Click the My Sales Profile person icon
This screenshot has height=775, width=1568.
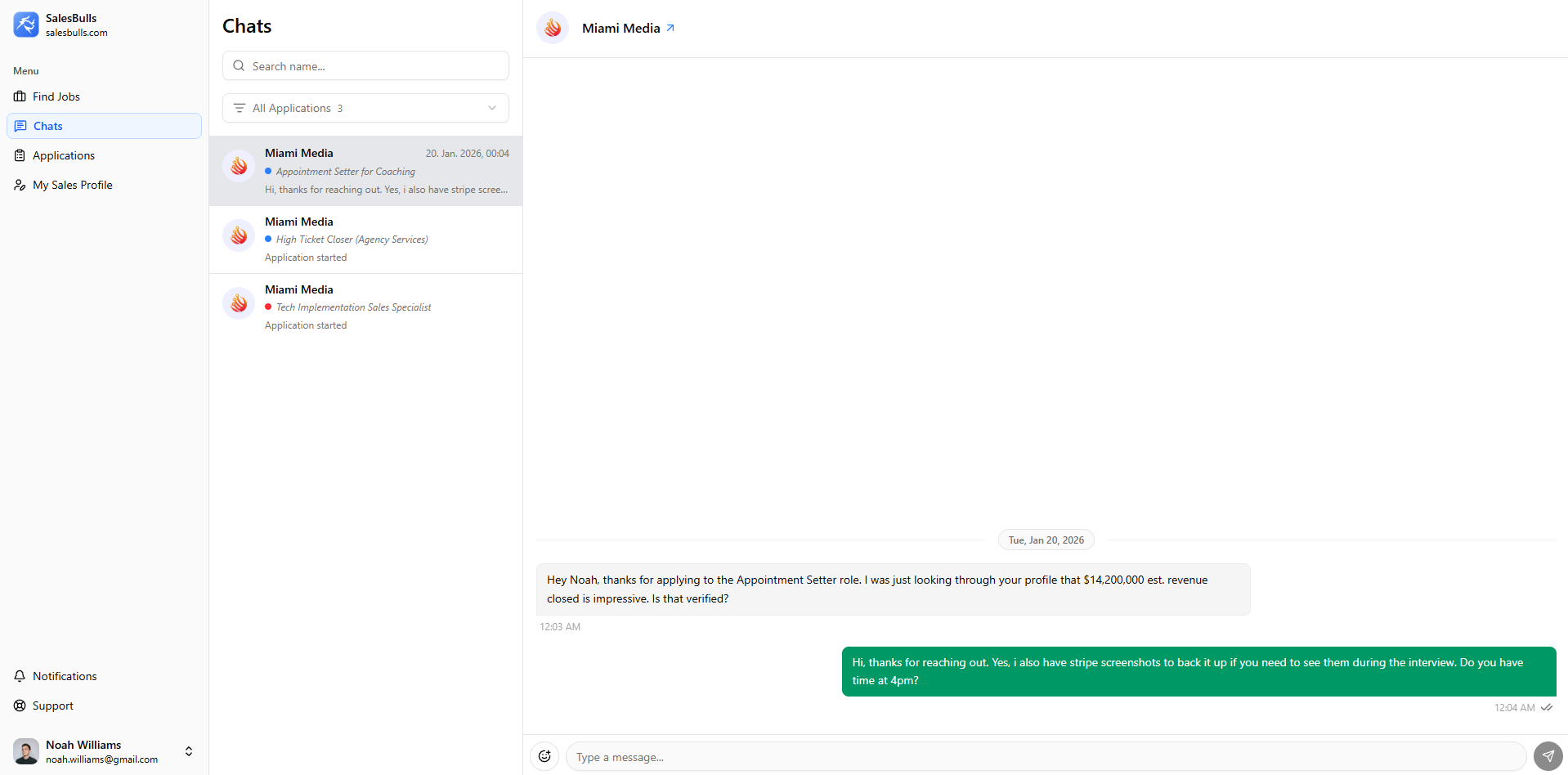point(19,185)
